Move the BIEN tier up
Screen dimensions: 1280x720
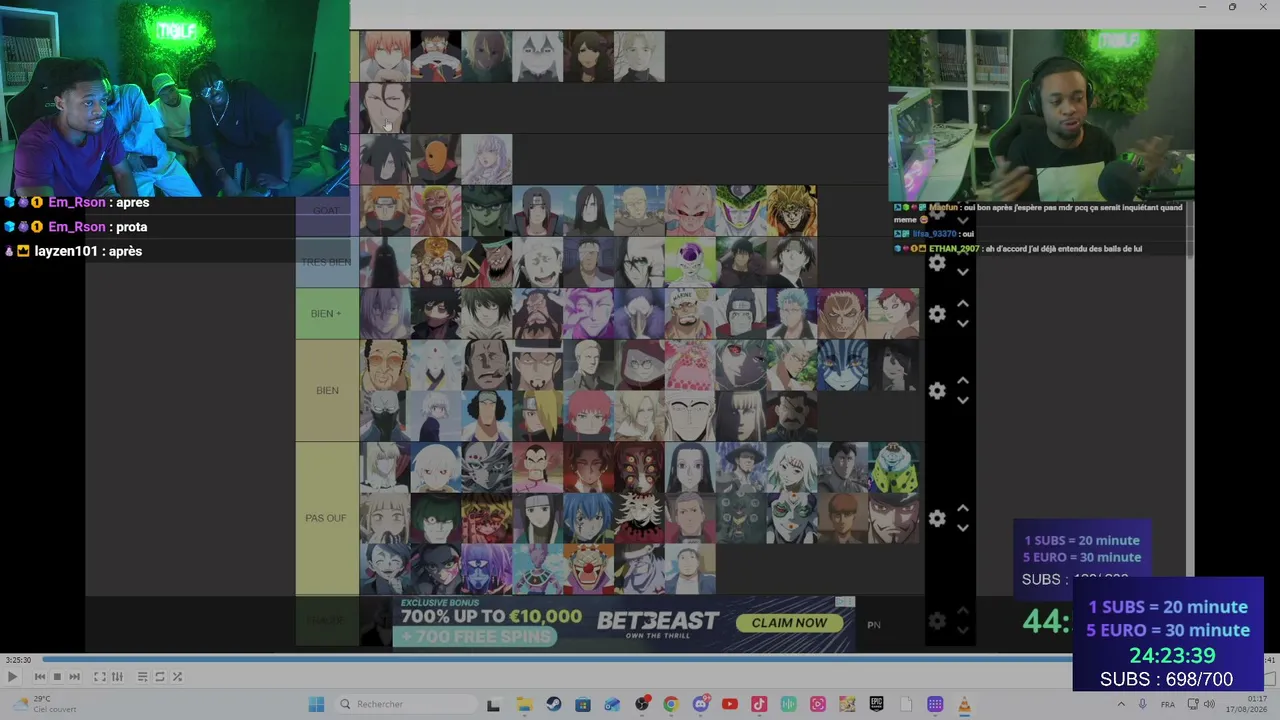pyautogui.click(x=963, y=381)
